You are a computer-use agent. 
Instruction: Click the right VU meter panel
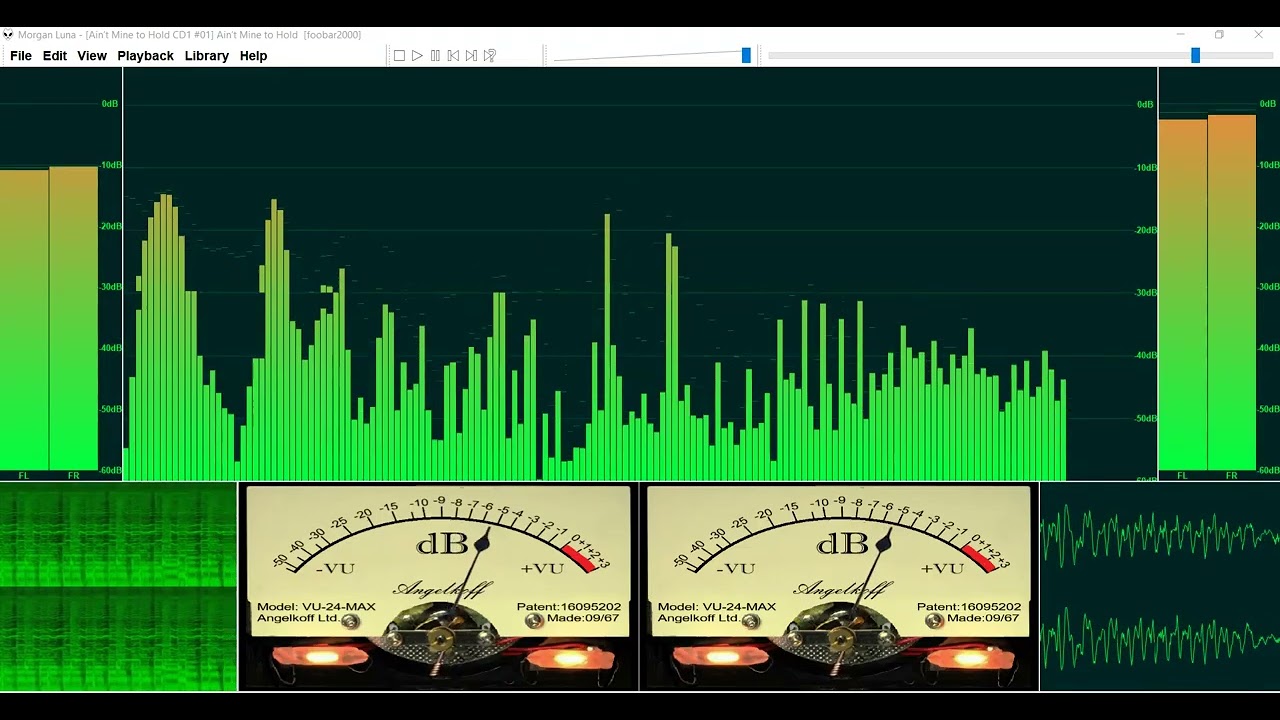tap(839, 587)
